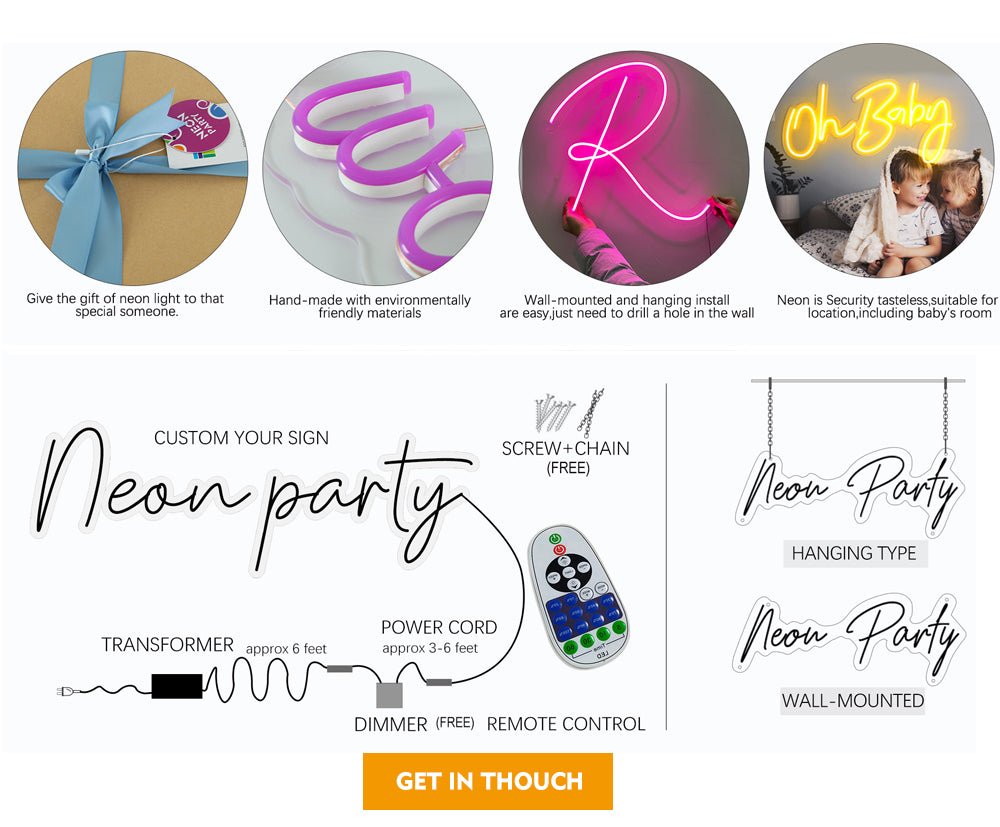Click the Neon Party tag on gift box
Screen dimensions: 1000x827
click(x=198, y=130)
